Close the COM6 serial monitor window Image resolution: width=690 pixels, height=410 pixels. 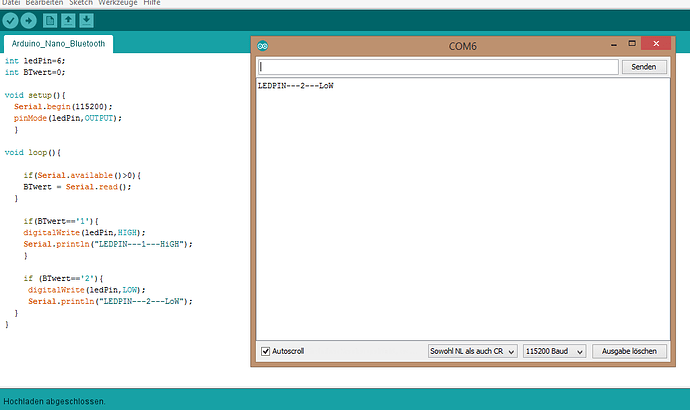tap(656, 43)
